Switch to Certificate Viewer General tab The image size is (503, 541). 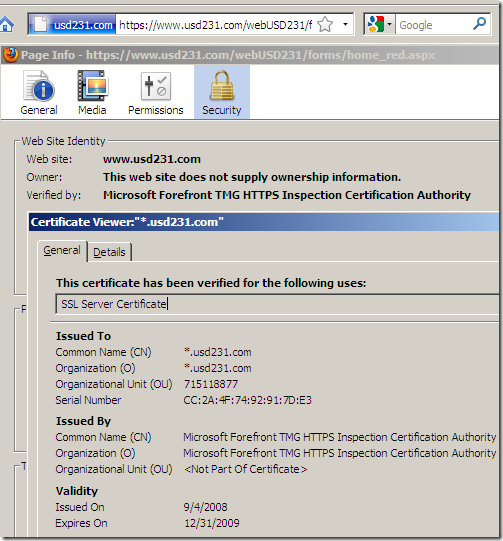pyautogui.click(x=62, y=250)
